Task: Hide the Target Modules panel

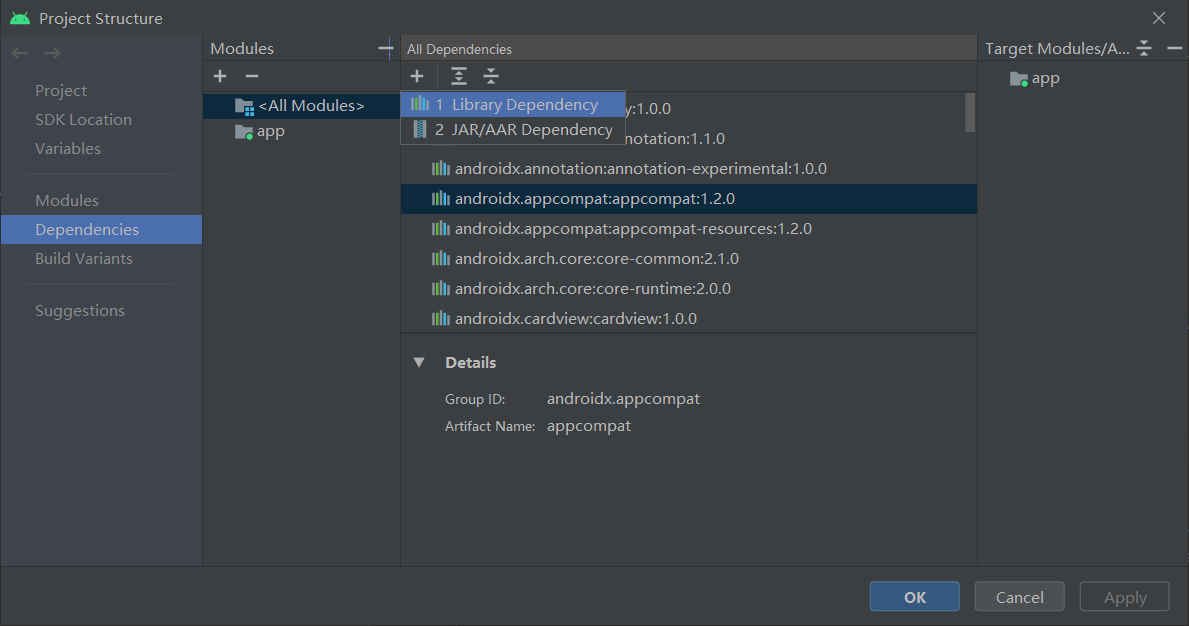Action: [1175, 49]
